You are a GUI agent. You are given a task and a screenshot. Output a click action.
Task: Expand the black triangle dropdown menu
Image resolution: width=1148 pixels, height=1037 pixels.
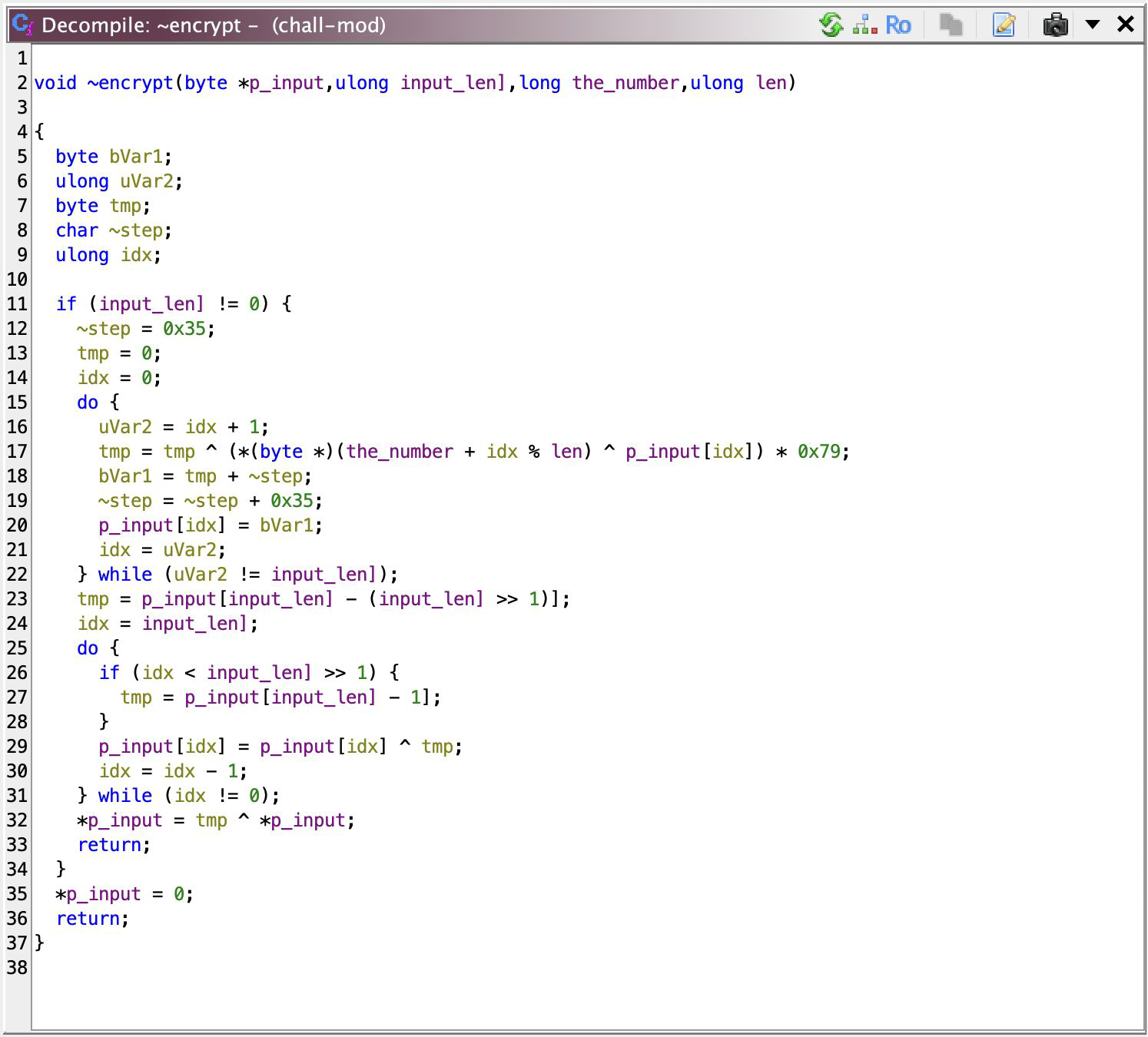(1092, 25)
